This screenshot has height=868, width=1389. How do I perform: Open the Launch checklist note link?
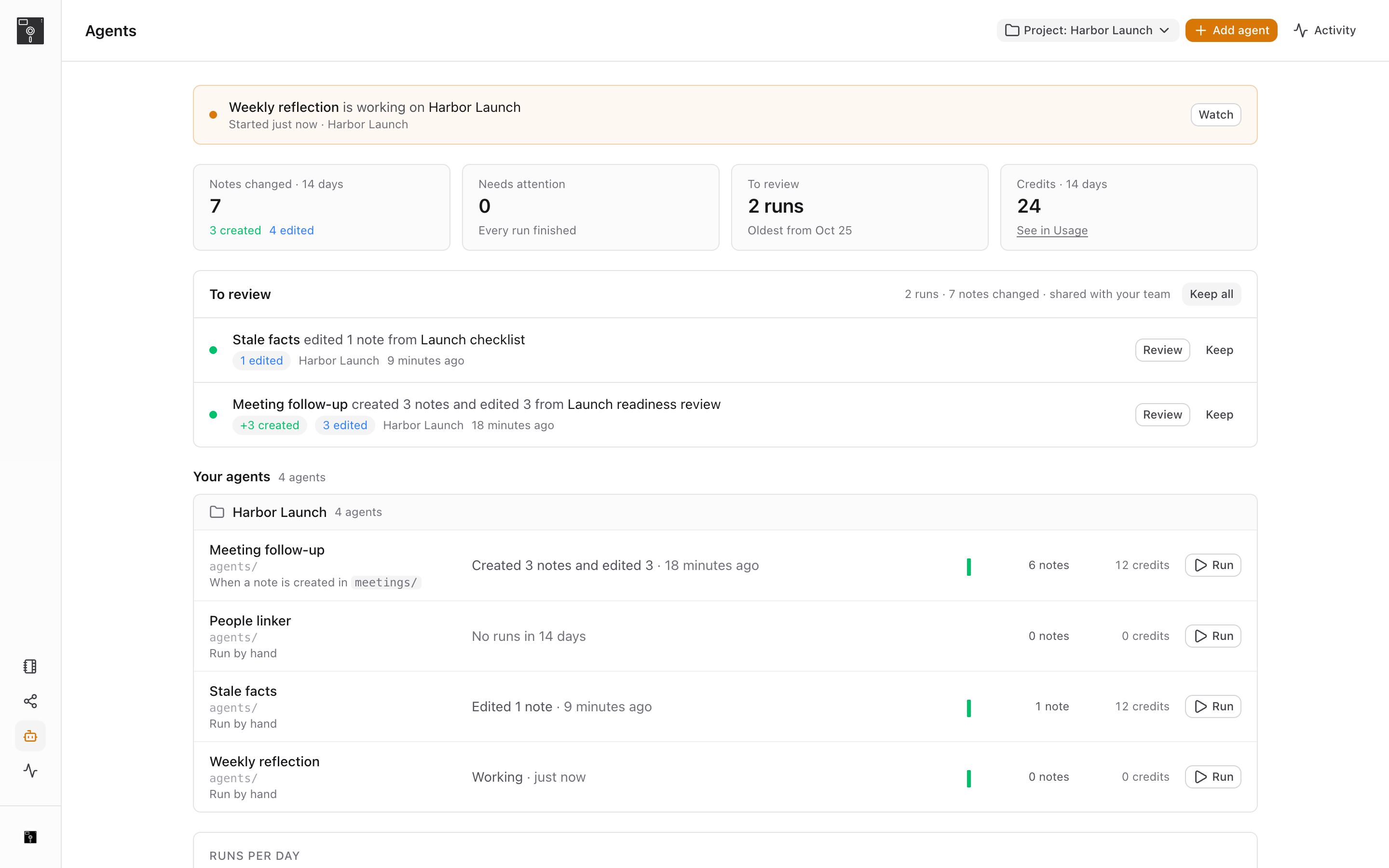pos(472,340)
